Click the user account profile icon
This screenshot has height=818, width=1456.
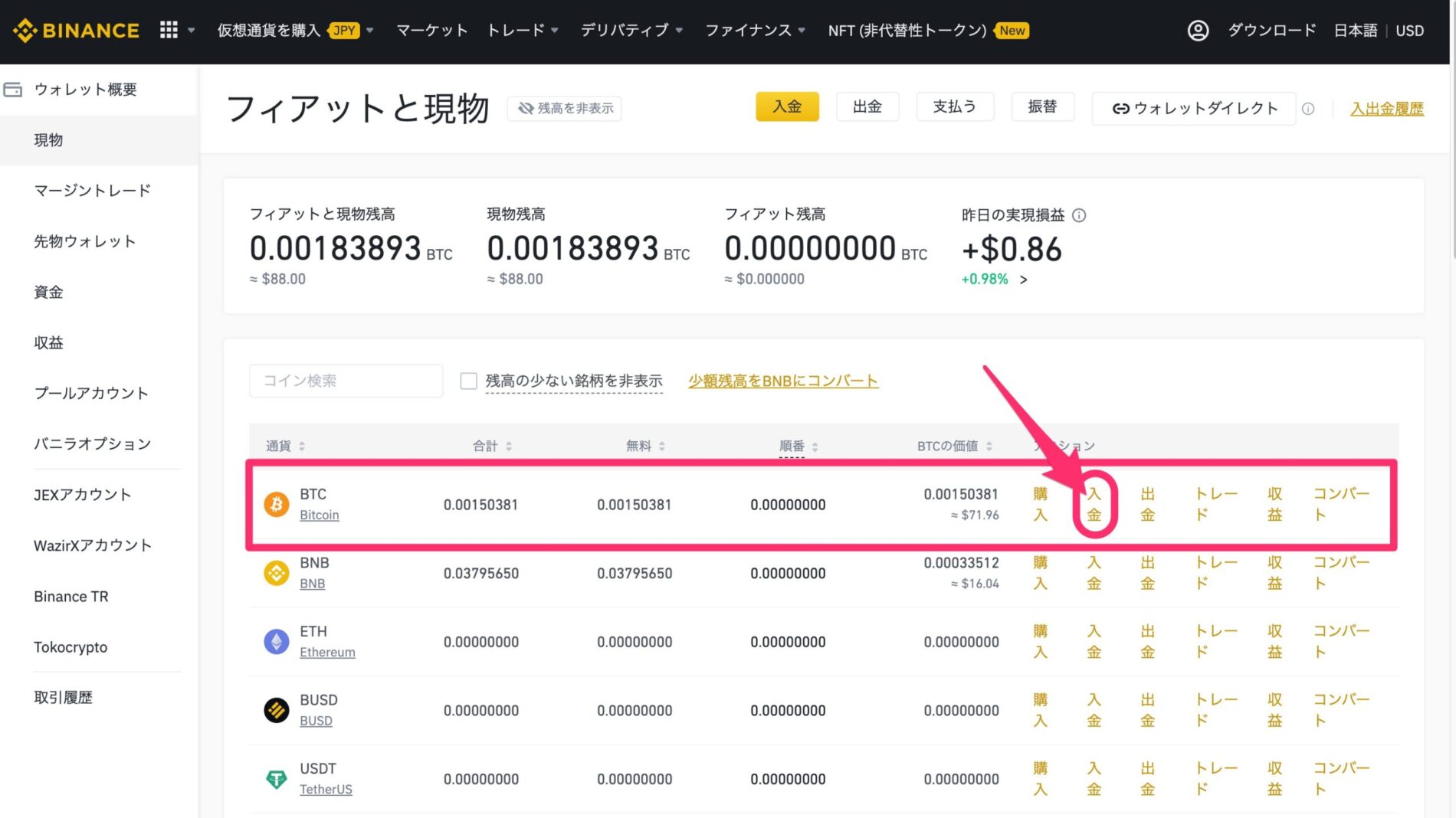[1198, 31]
